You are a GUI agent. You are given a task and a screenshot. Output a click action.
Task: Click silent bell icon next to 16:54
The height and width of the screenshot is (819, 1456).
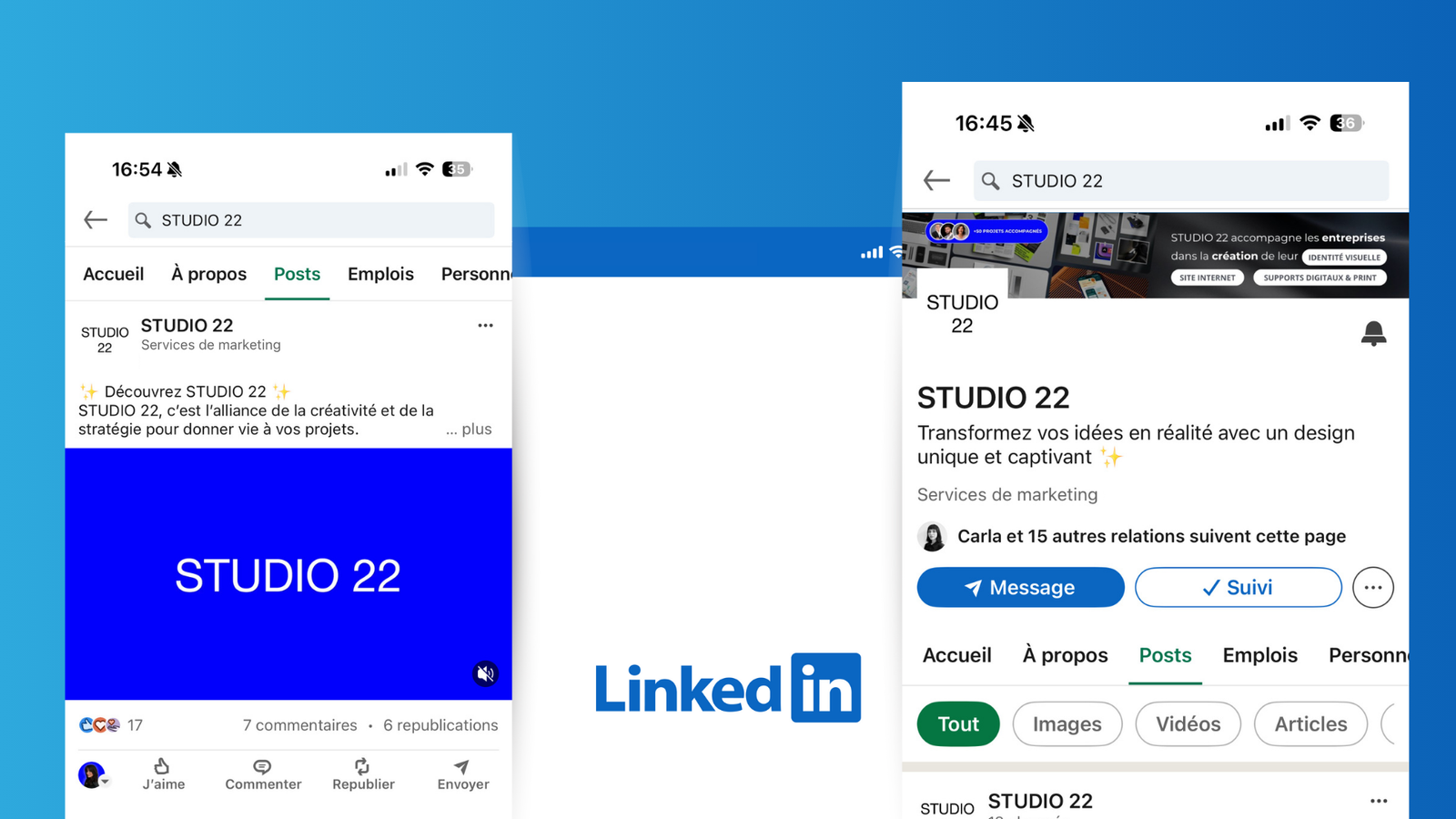[175, 169]
